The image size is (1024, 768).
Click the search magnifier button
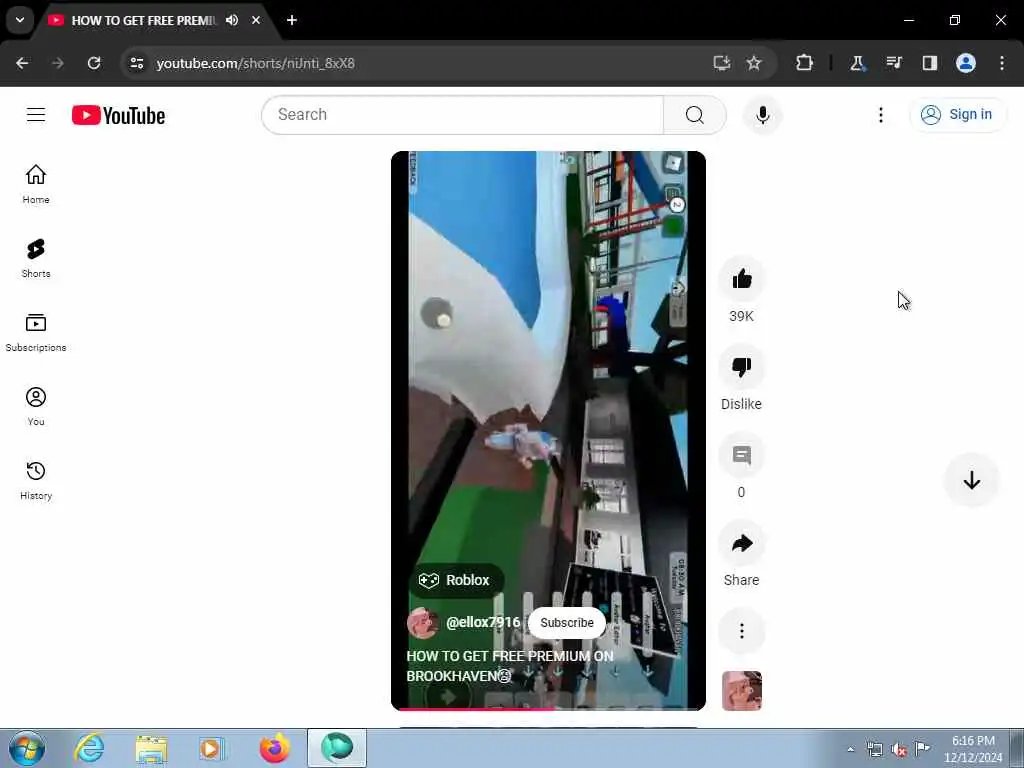[x=695, y=115]
